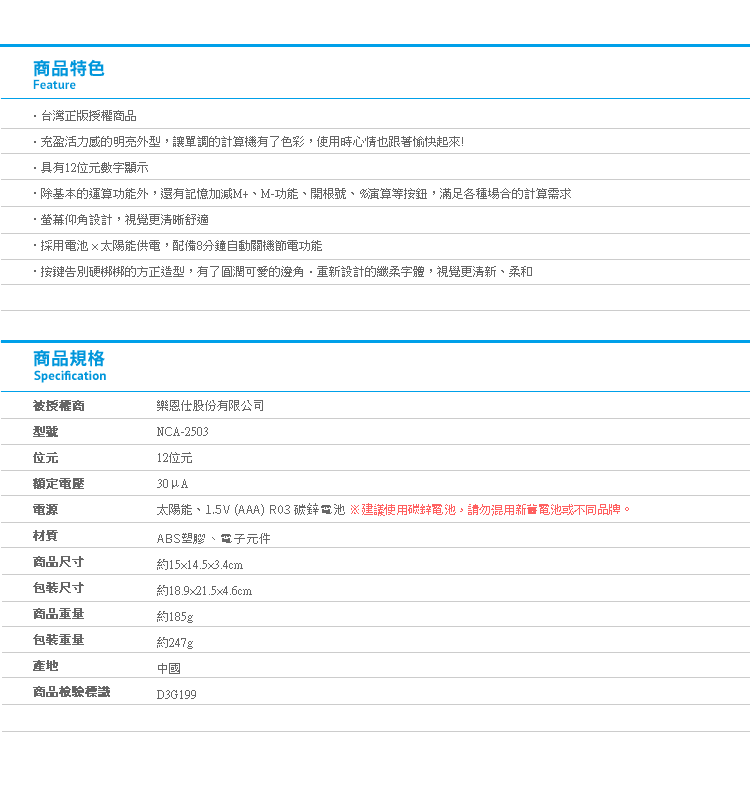The width and height of the screenshot is (750, 787).
Task: Click the 位元 value 12位元
Action: (174, 458)
